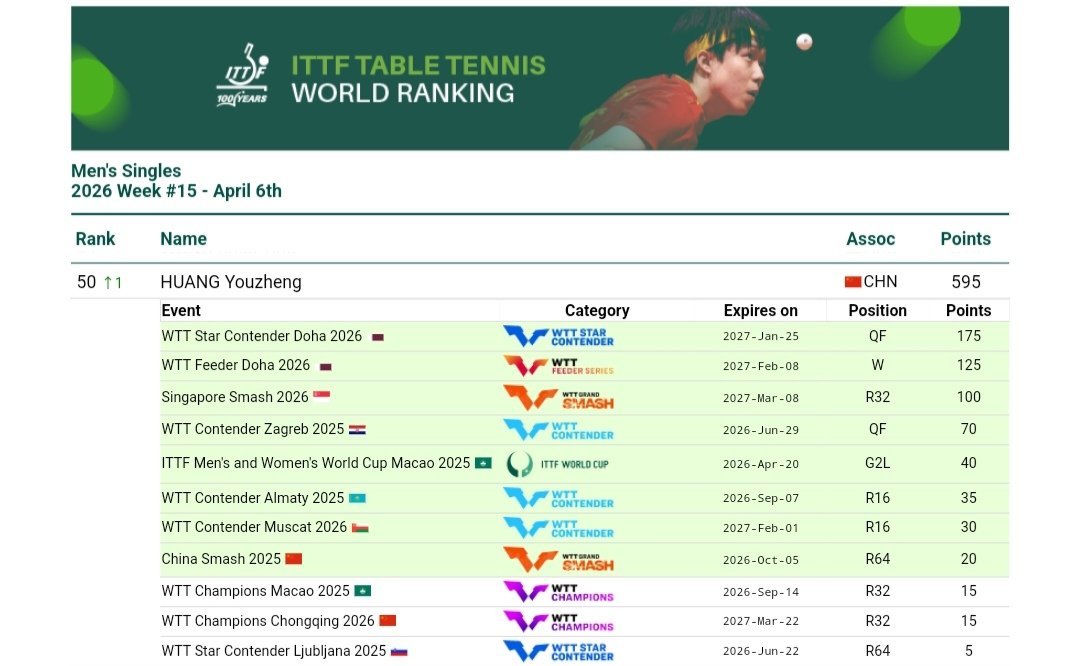Click the Men's Singles heading

(126, 171)
